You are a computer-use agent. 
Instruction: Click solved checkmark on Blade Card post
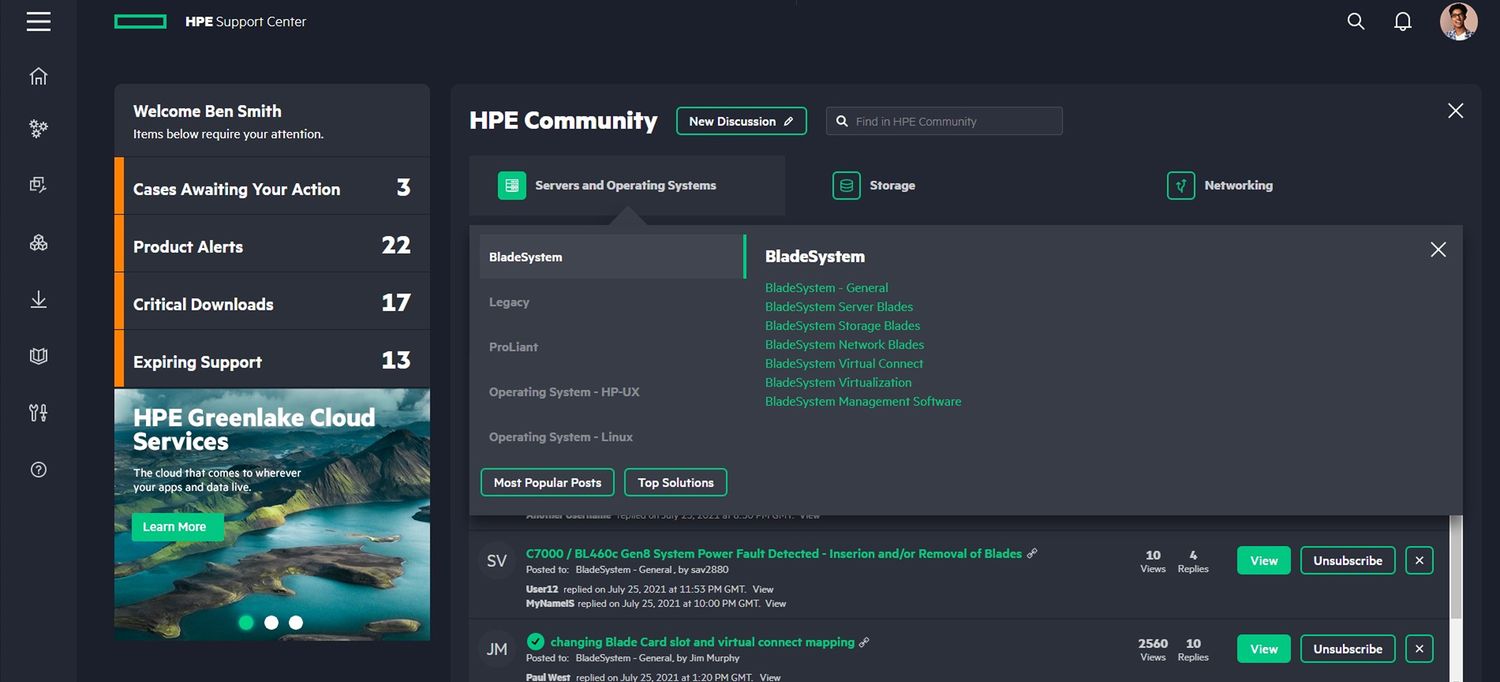coord(535,641)
